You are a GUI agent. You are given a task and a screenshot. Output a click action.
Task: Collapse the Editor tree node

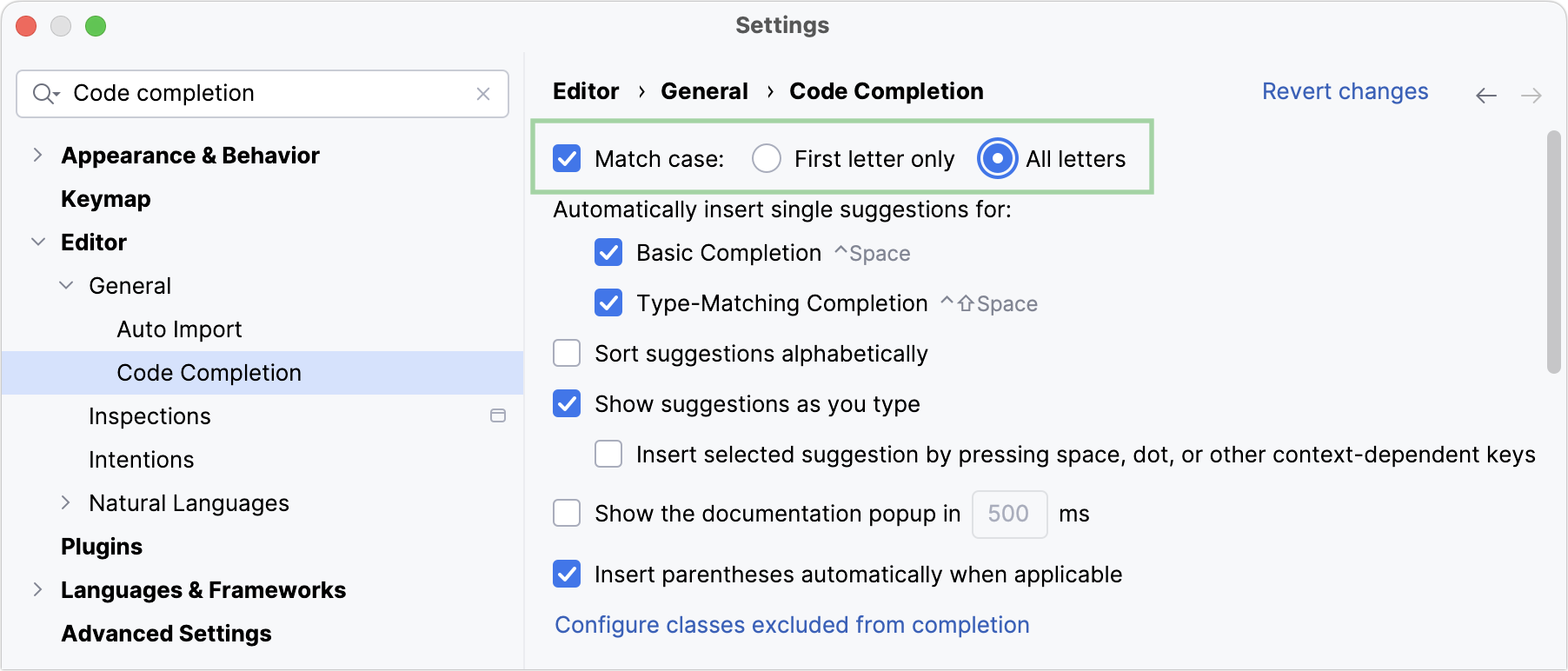click(37, 242)
